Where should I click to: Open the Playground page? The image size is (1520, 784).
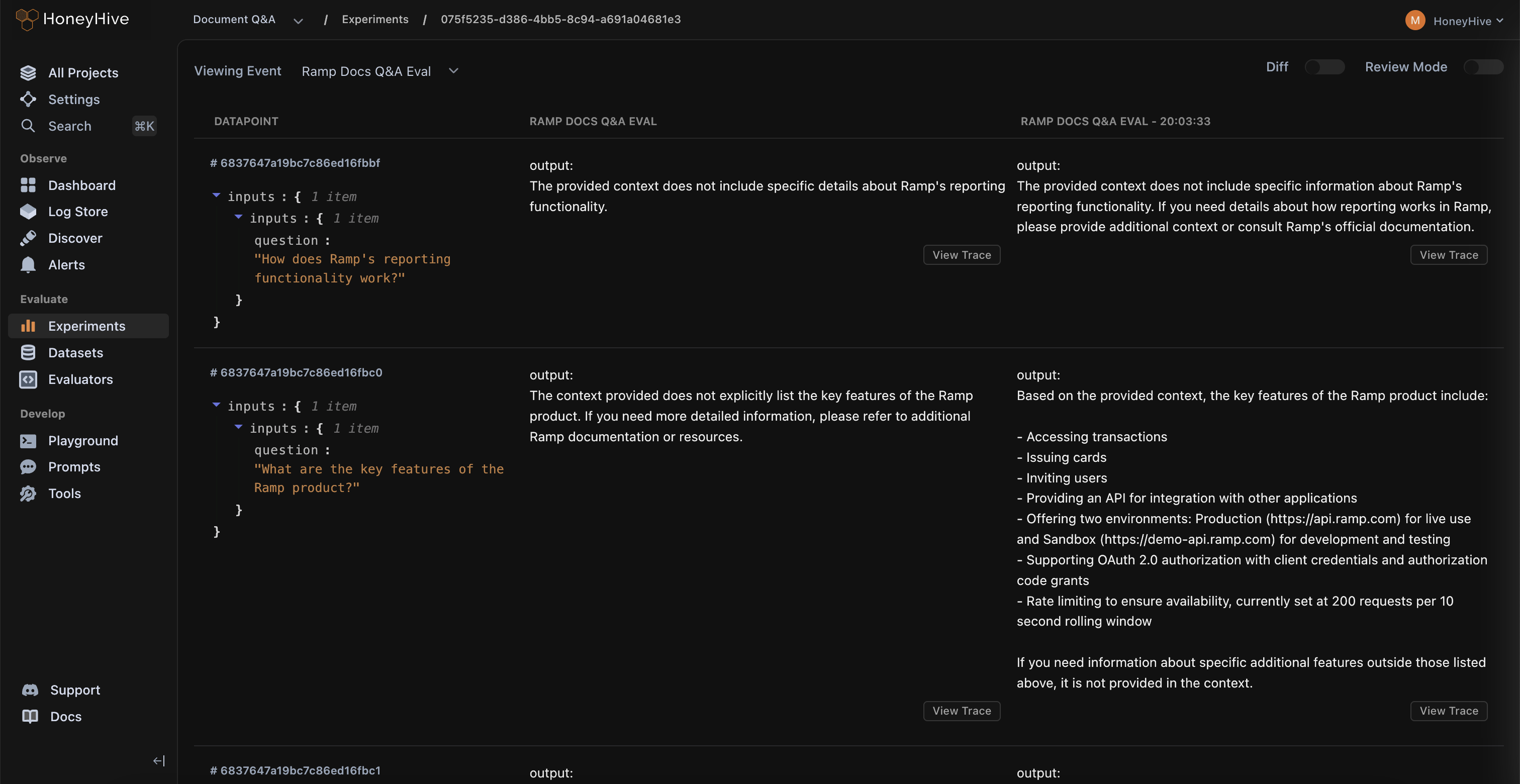tap(82, 441)
